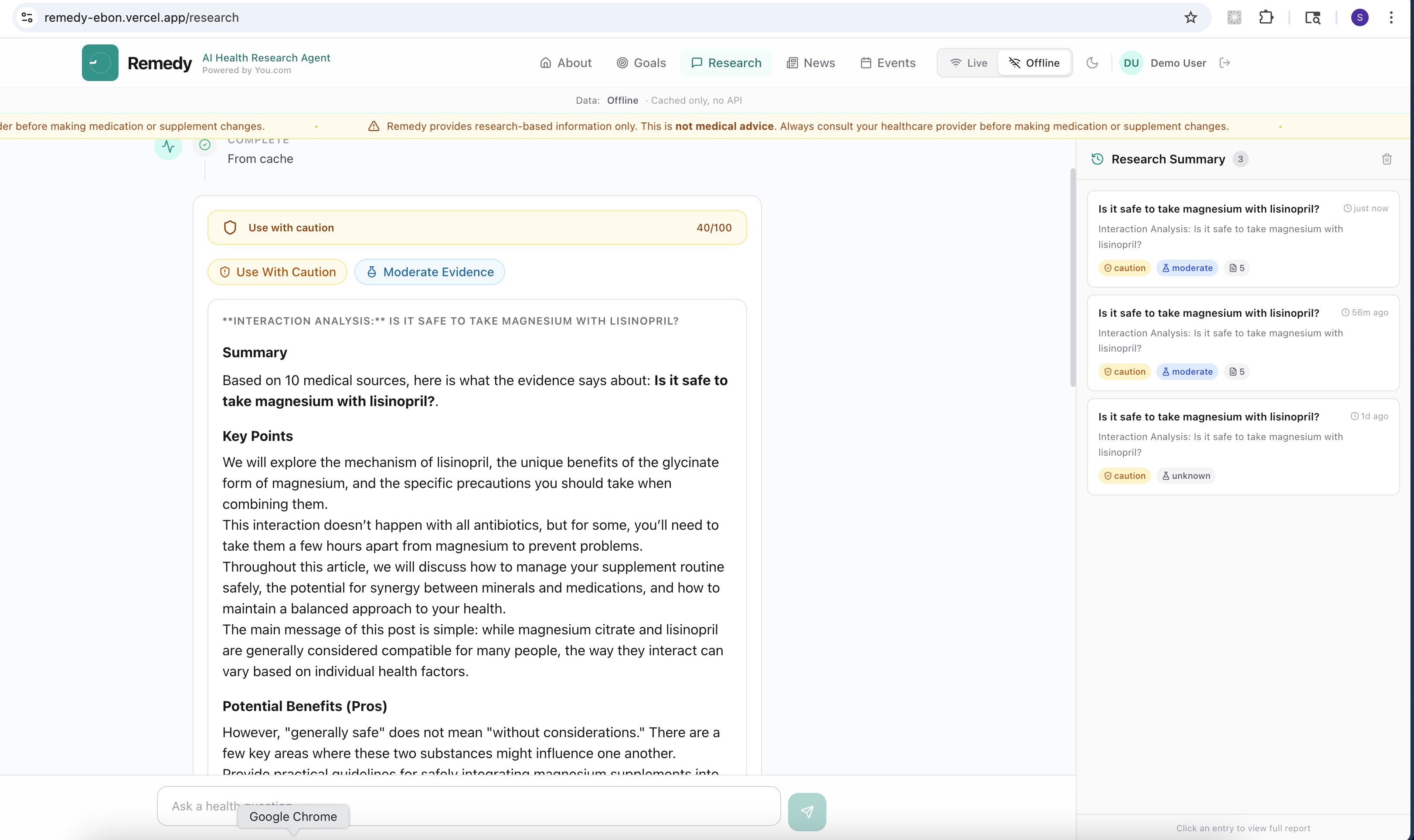Select Offline data mode
This screenshot has height=840, width=1414.
coord(1034,63)
